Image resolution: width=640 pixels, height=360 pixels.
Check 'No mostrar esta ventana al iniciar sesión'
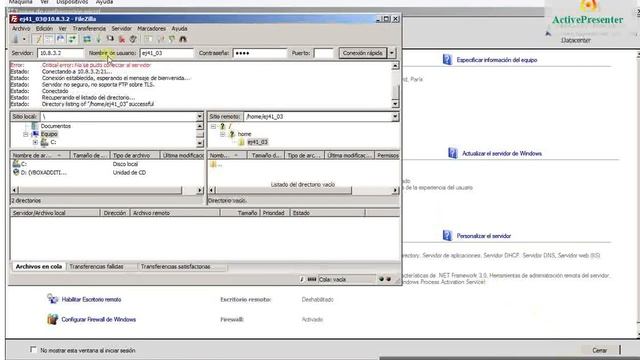tap(33, 349)
